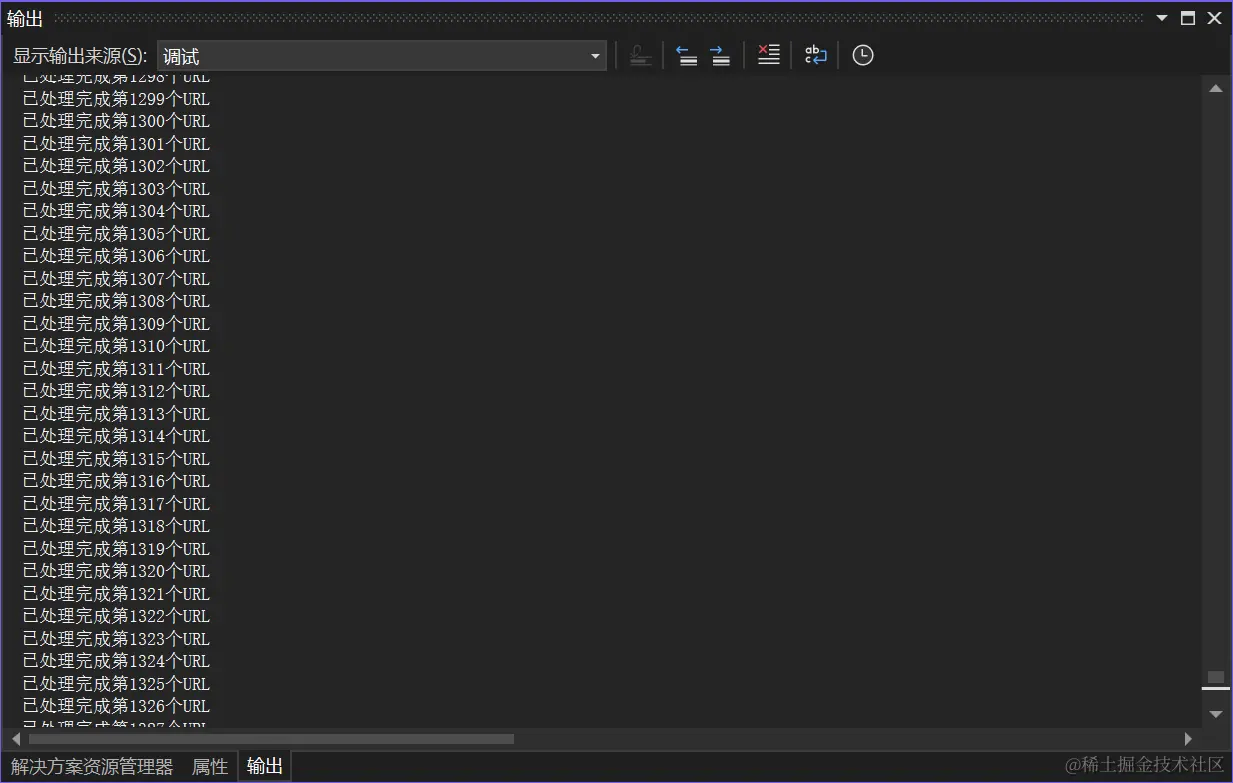Open the window position dropdown arrow in title bar
The image size is (1233, 783).
[1162, 18]
